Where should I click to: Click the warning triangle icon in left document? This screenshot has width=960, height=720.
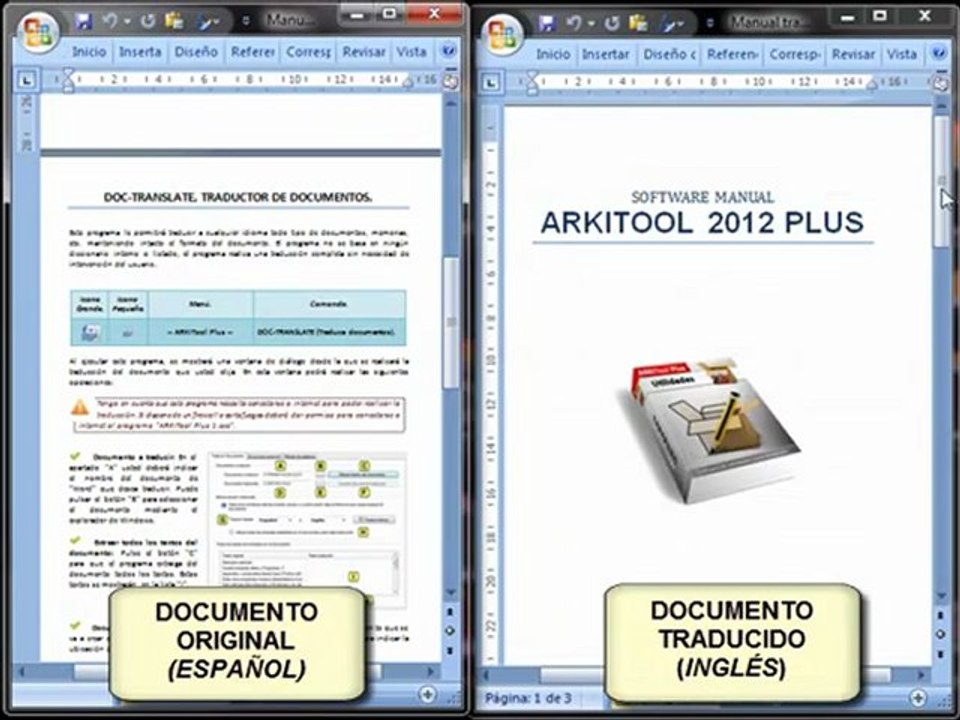point(80,408)
